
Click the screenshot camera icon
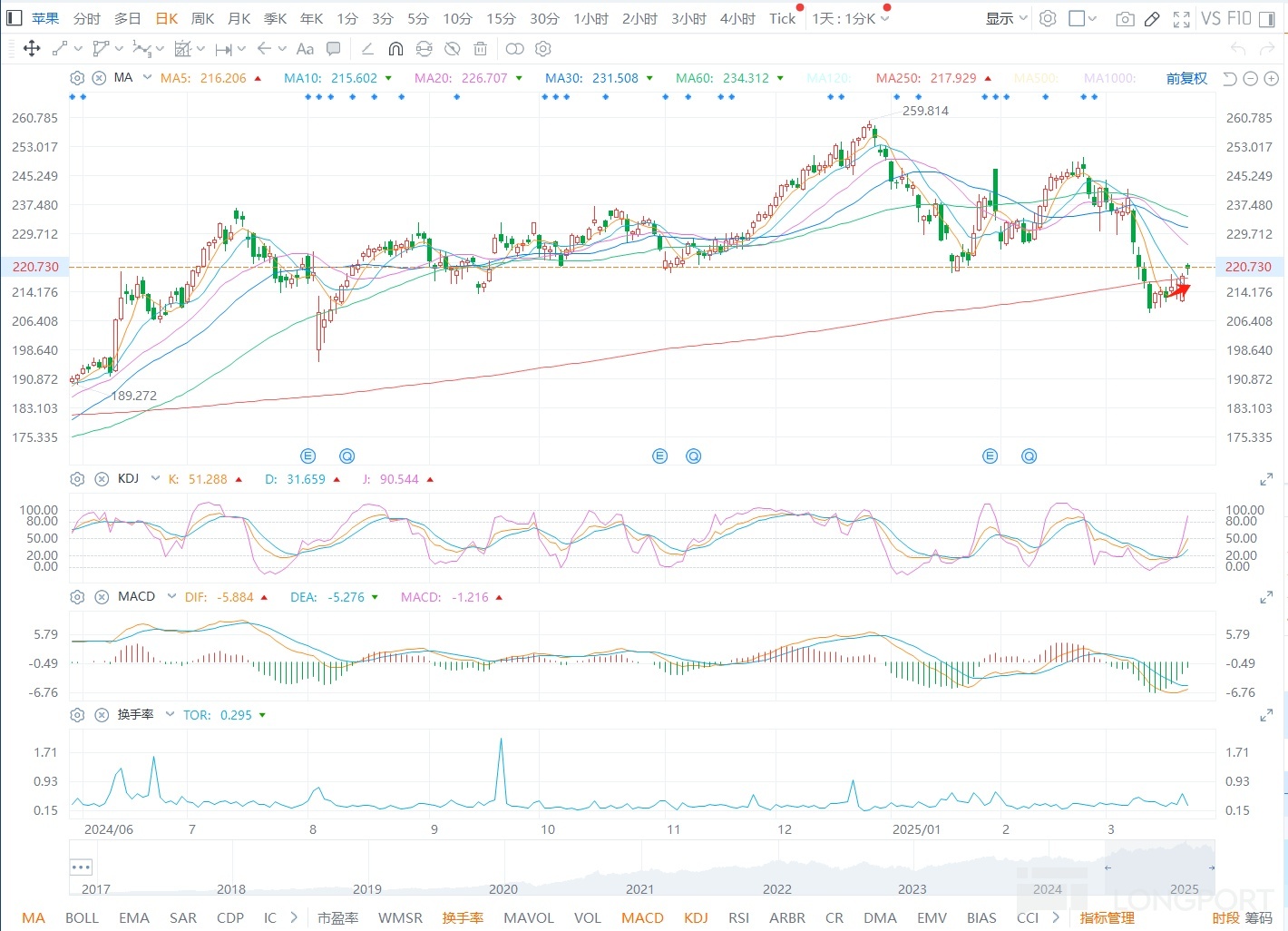pyautogui.click(x=1125, y=19)
